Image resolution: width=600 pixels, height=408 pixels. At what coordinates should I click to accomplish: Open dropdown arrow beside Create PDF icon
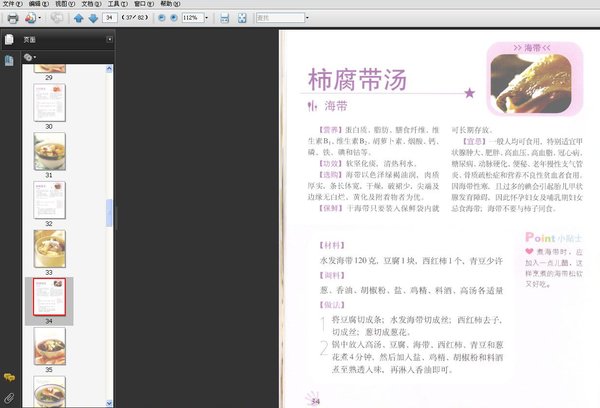pos(40,18)
